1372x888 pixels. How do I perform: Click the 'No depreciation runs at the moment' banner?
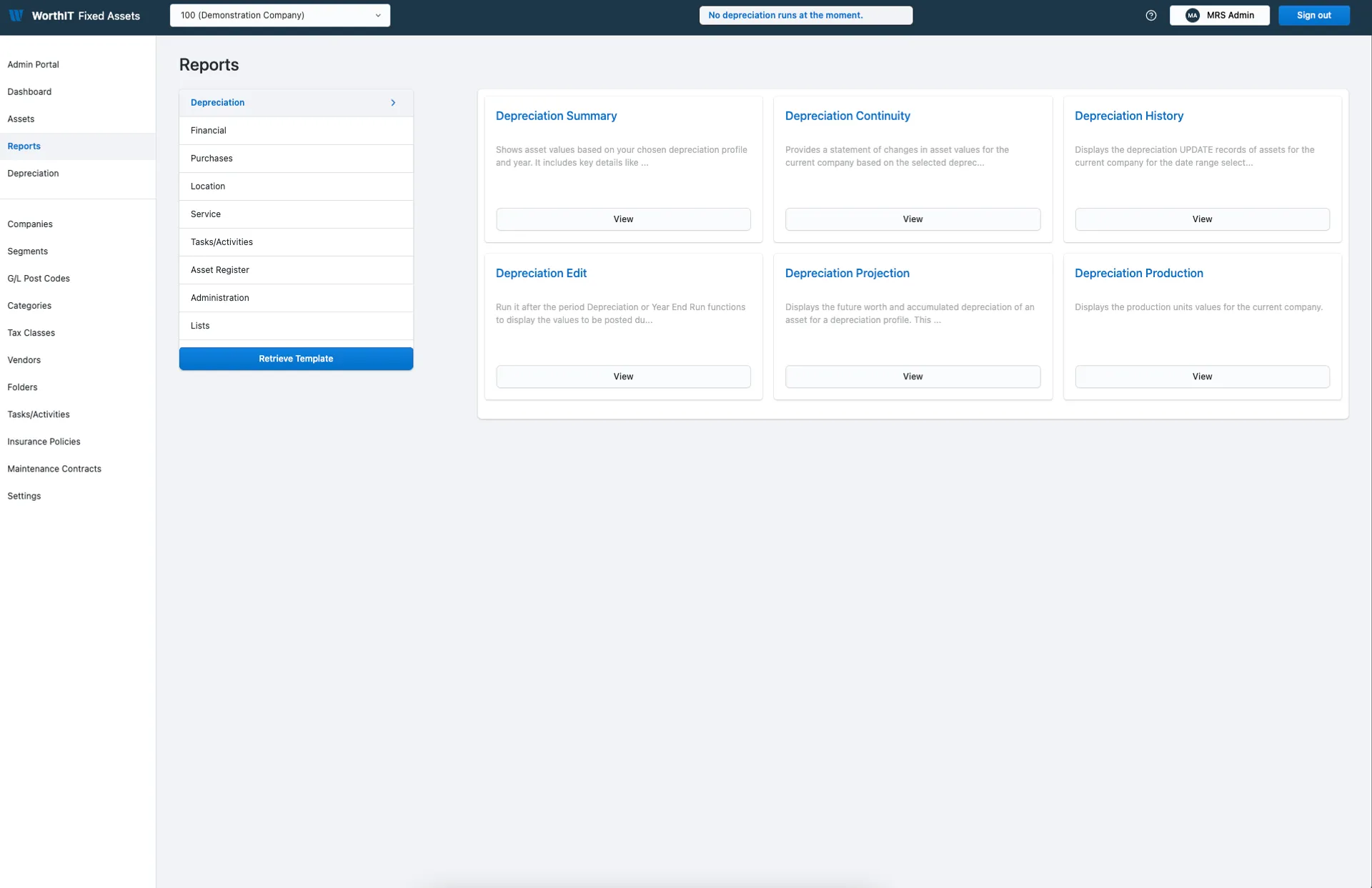click(x=806, y=15)
